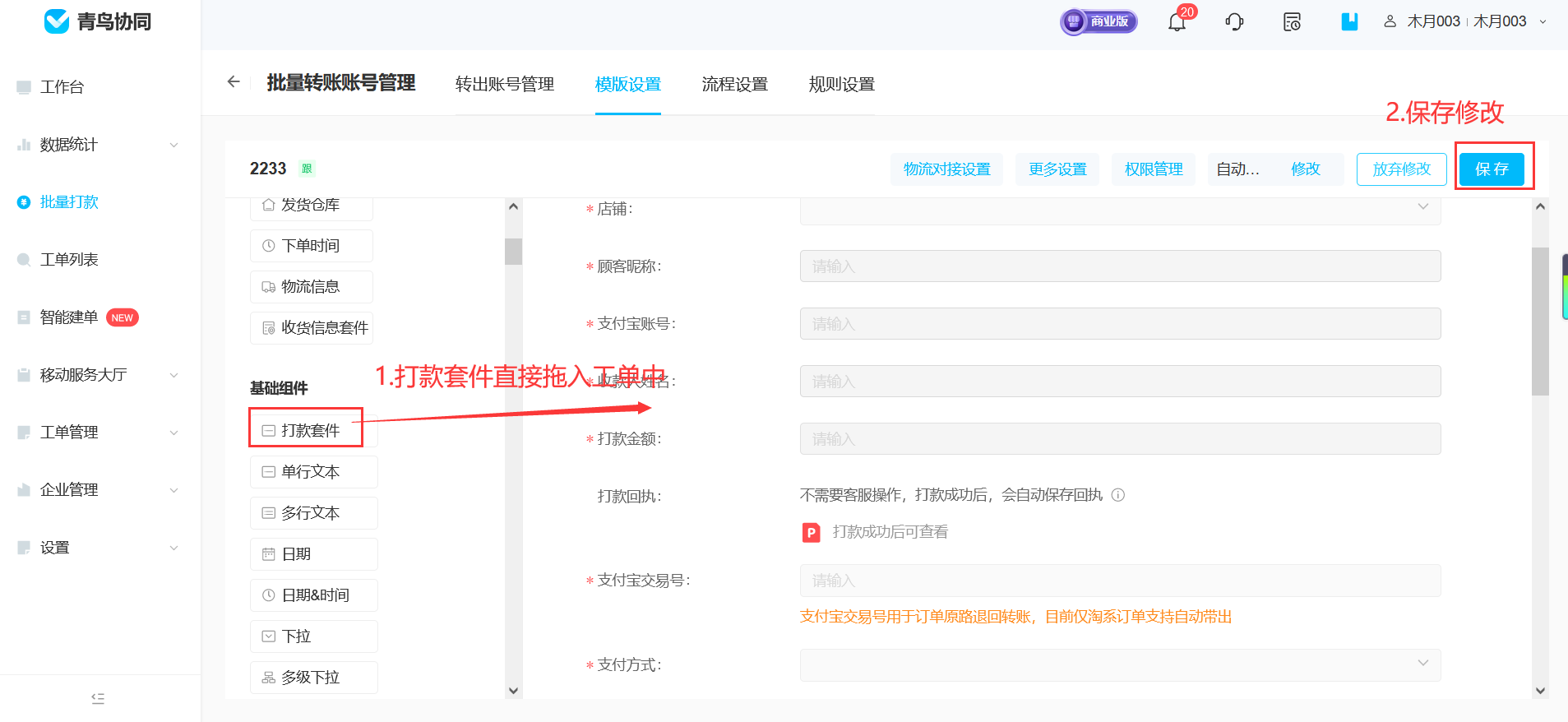Click the 放弃修改 button
This screenshot has height=722, width=1568.
pyautogui.click(x=1402, y=169)
